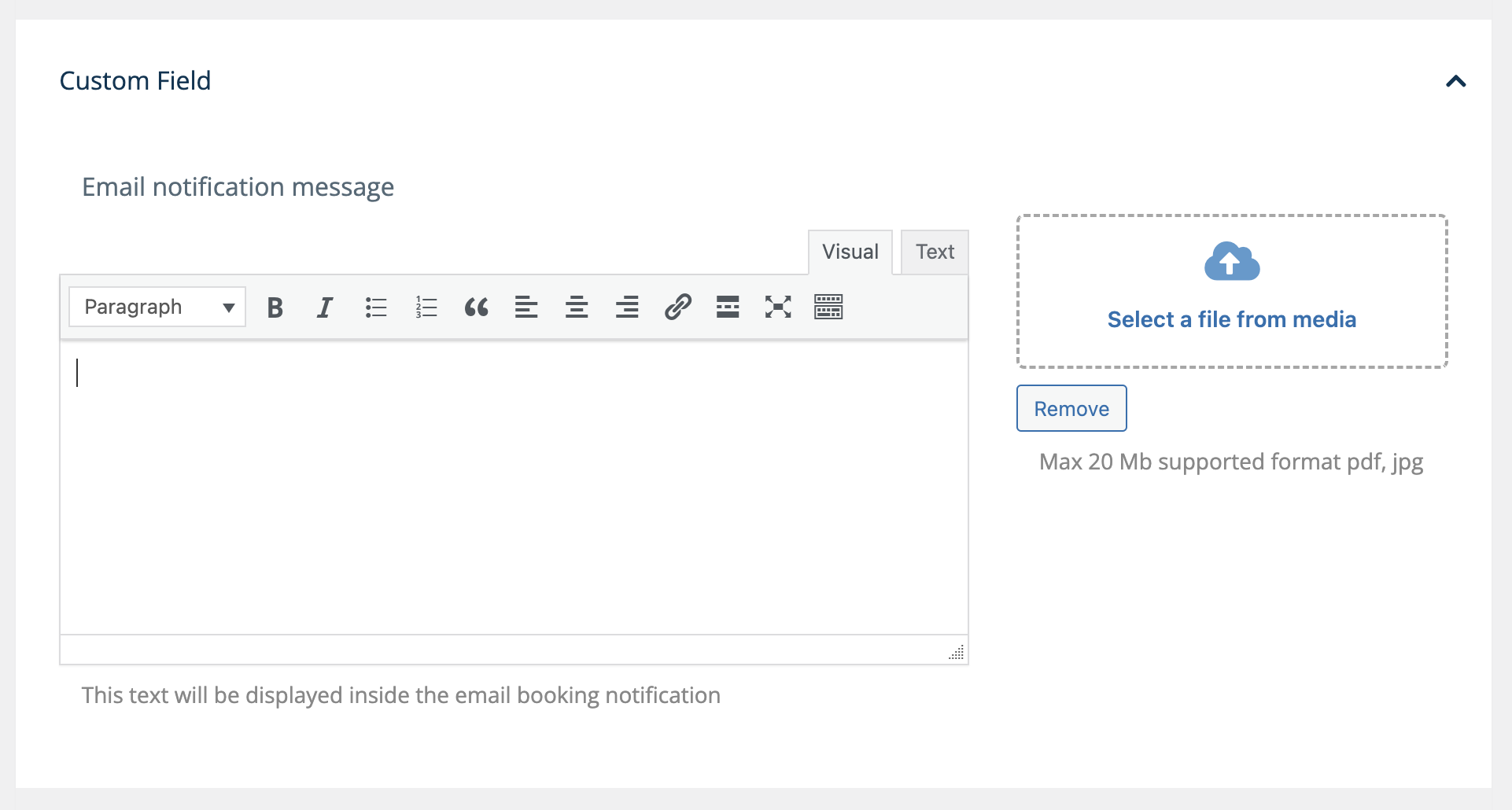Center align the text
Viewport: 1512px width, 810px height.
coord(577,307)
